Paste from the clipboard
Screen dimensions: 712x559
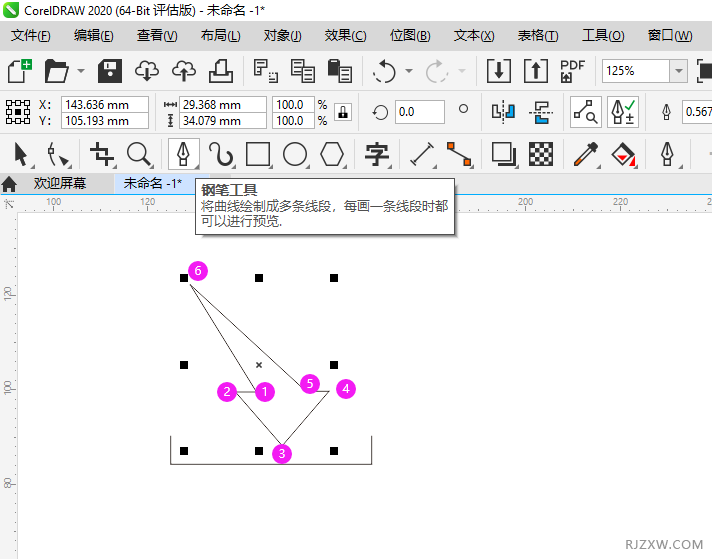pyautogui.click(x=340, y=71)
